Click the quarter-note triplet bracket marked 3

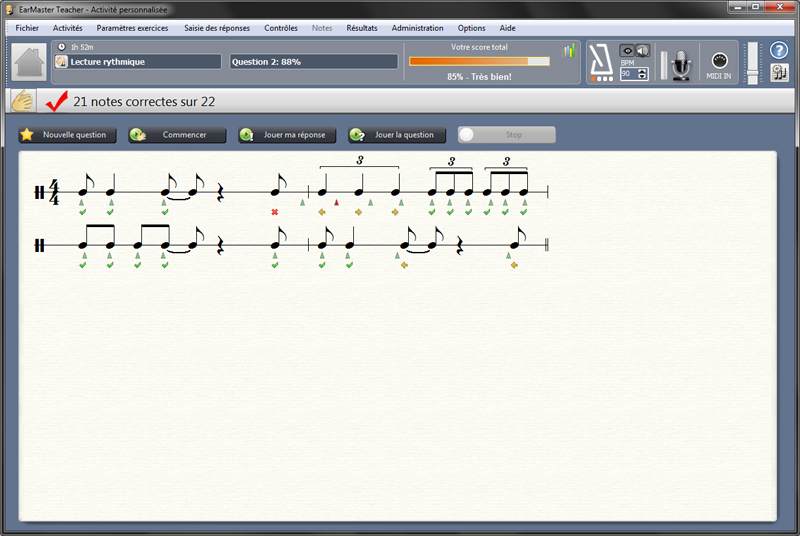tap(359, 162)
